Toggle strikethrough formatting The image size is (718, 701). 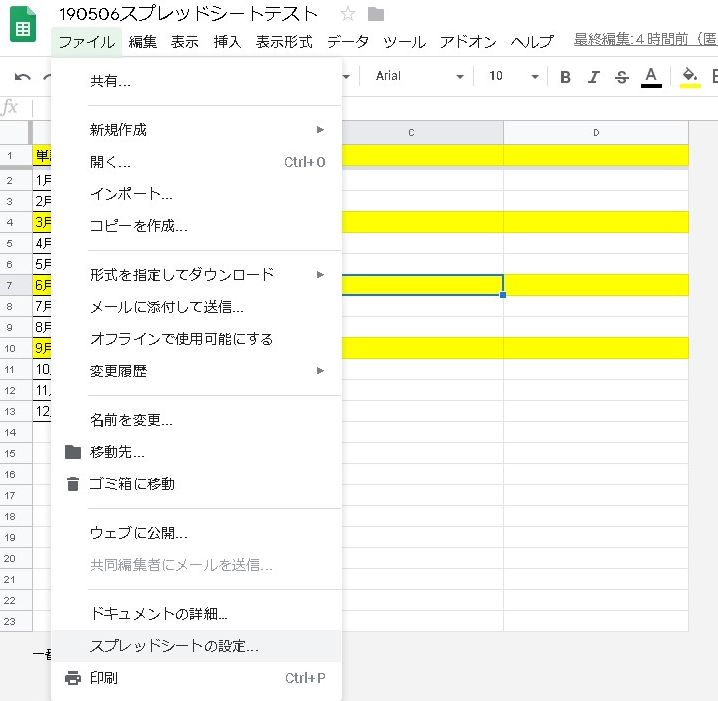[x=621, y=76]
